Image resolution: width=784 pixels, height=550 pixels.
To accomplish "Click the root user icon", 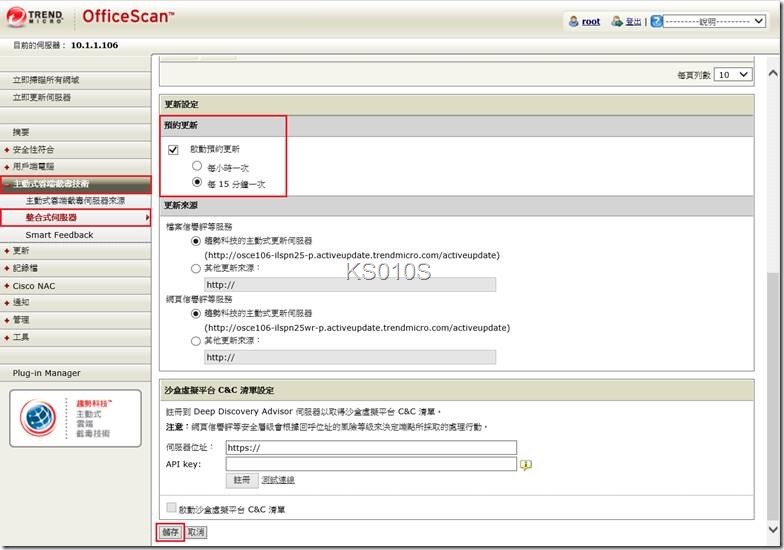I will pos(573,21).
